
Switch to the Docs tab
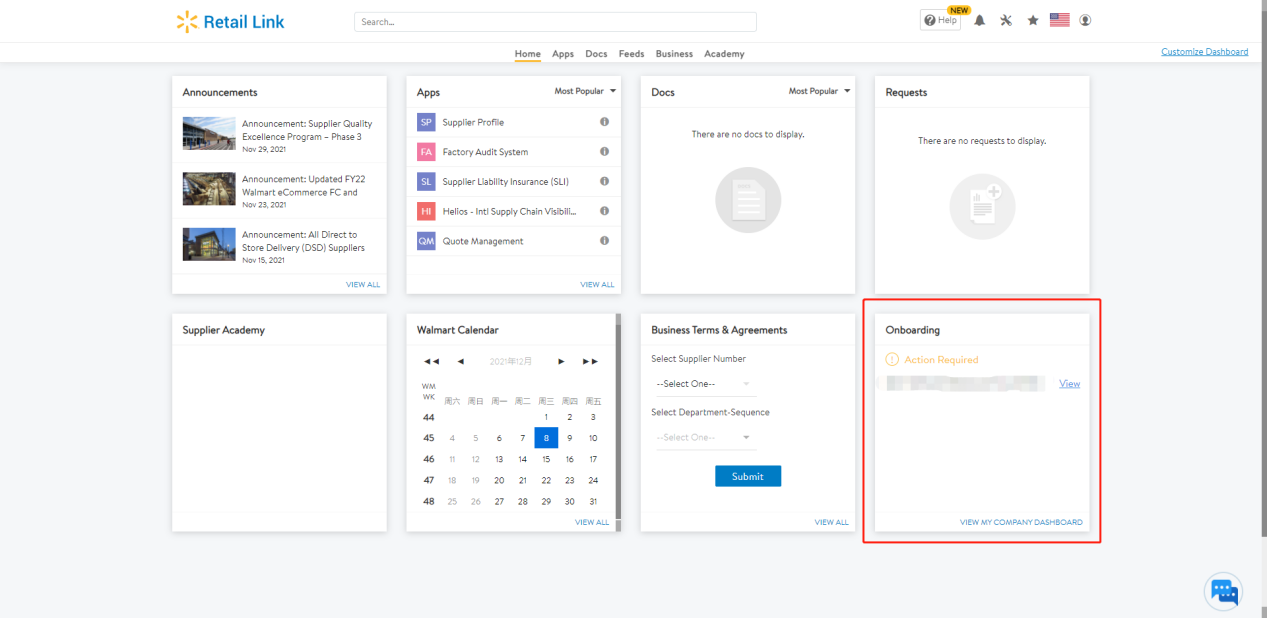click(596, 54)
